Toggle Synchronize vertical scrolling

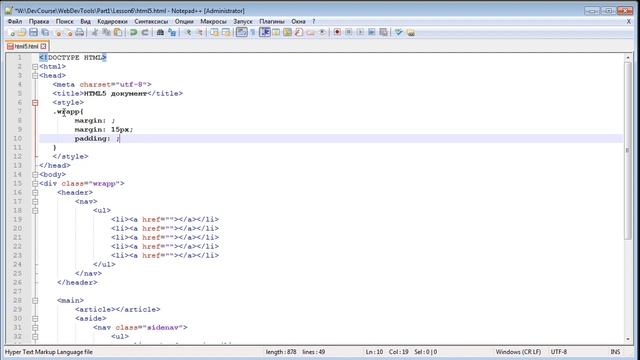click(x=214, y=32)
